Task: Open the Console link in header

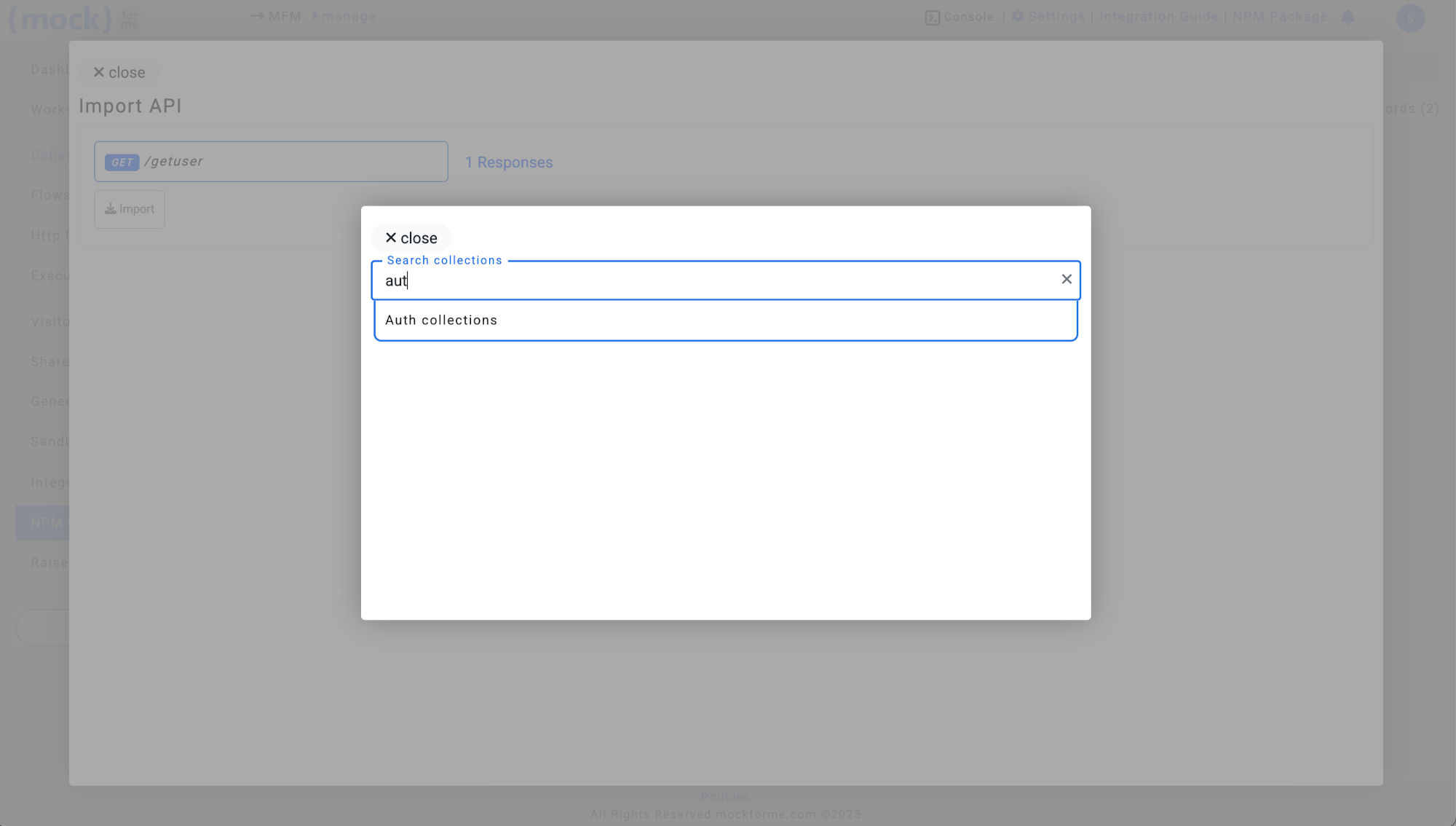Action: (x=960, y=17)
